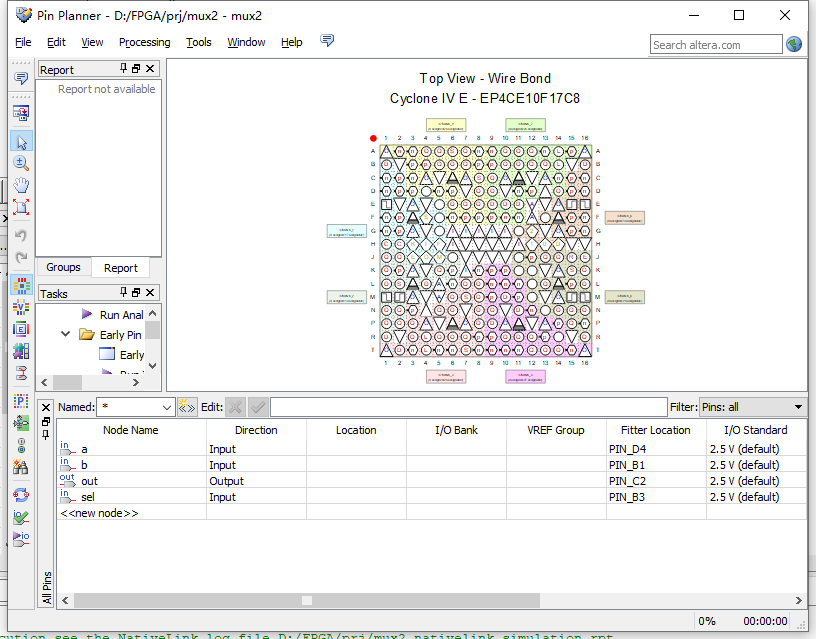
Task: Click the node finder arrows button beside Named
Action: click(x=186, y=407)
